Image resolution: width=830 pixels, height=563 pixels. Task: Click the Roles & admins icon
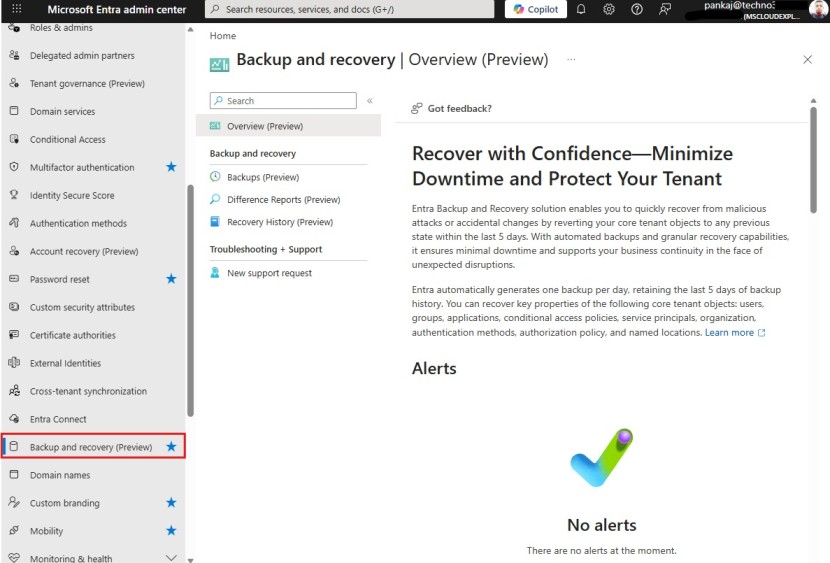pos(14,27)
